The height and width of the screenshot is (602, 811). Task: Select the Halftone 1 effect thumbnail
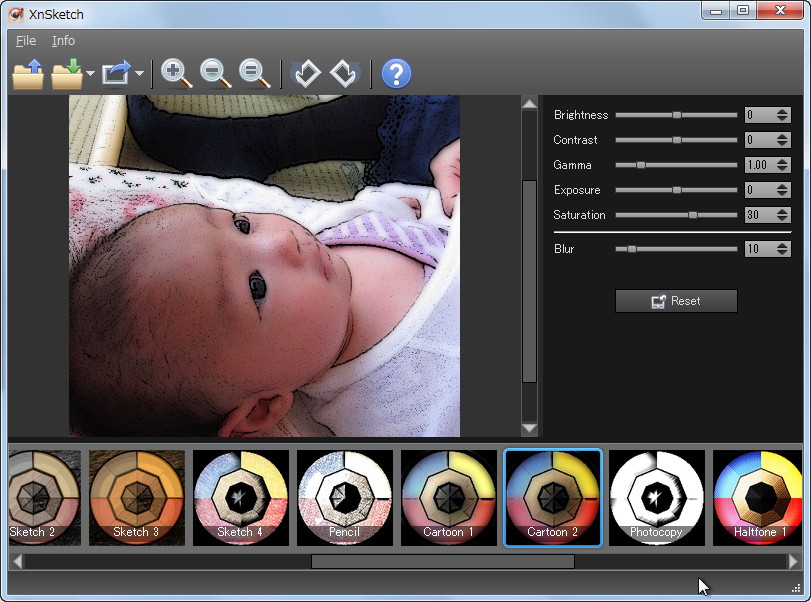758,498
